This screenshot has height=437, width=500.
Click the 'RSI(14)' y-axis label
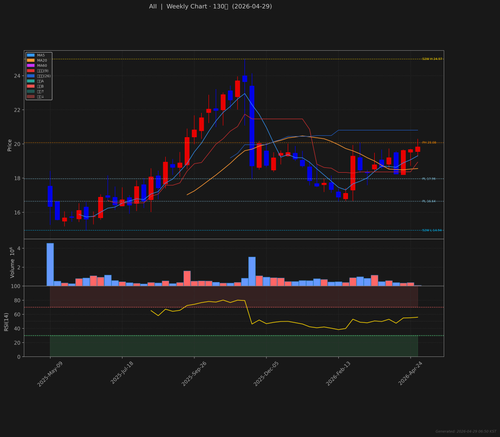pos(6,322)
